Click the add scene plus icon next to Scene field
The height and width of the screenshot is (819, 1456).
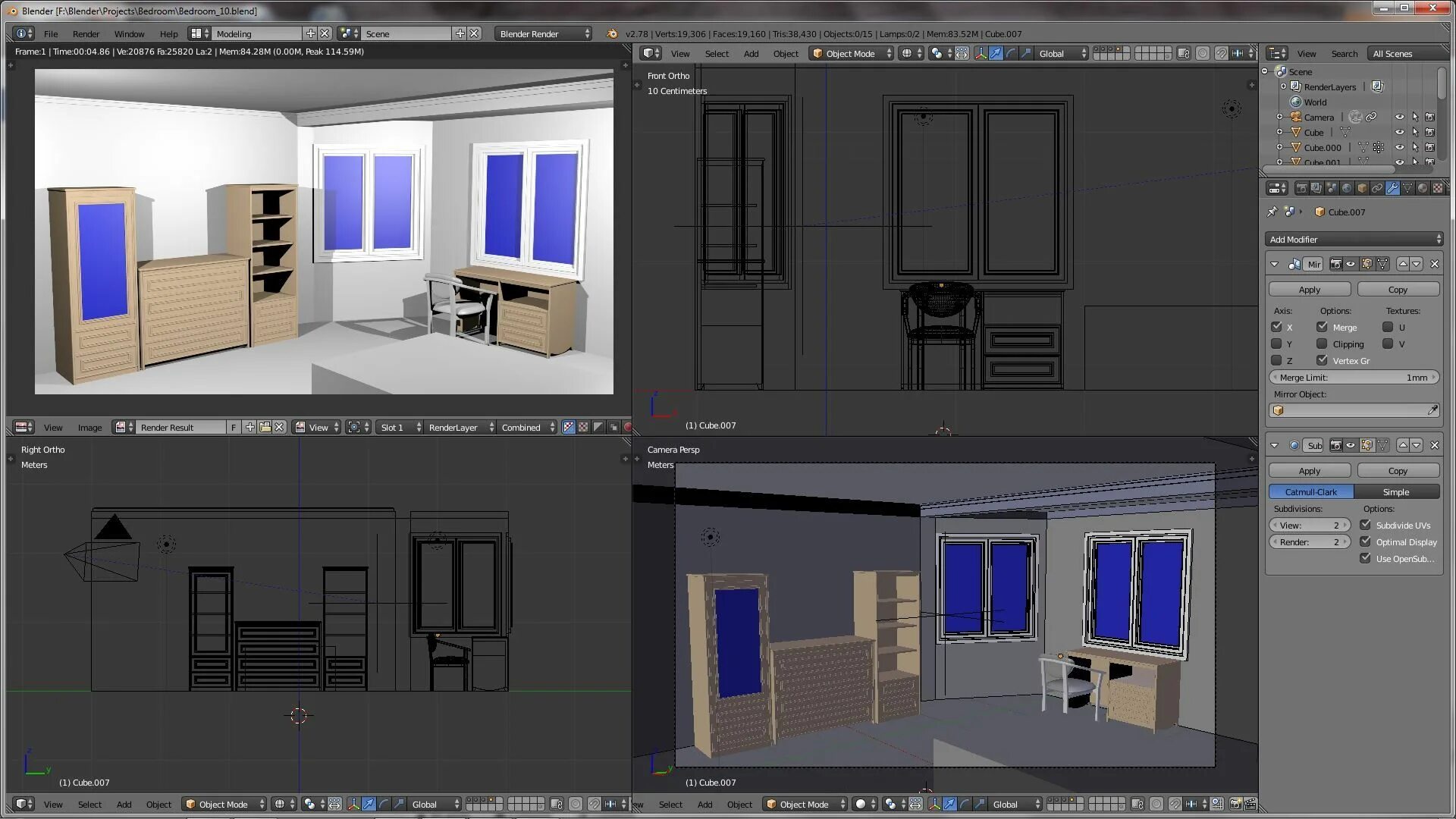pyautogui.click(x=460, y=33)
